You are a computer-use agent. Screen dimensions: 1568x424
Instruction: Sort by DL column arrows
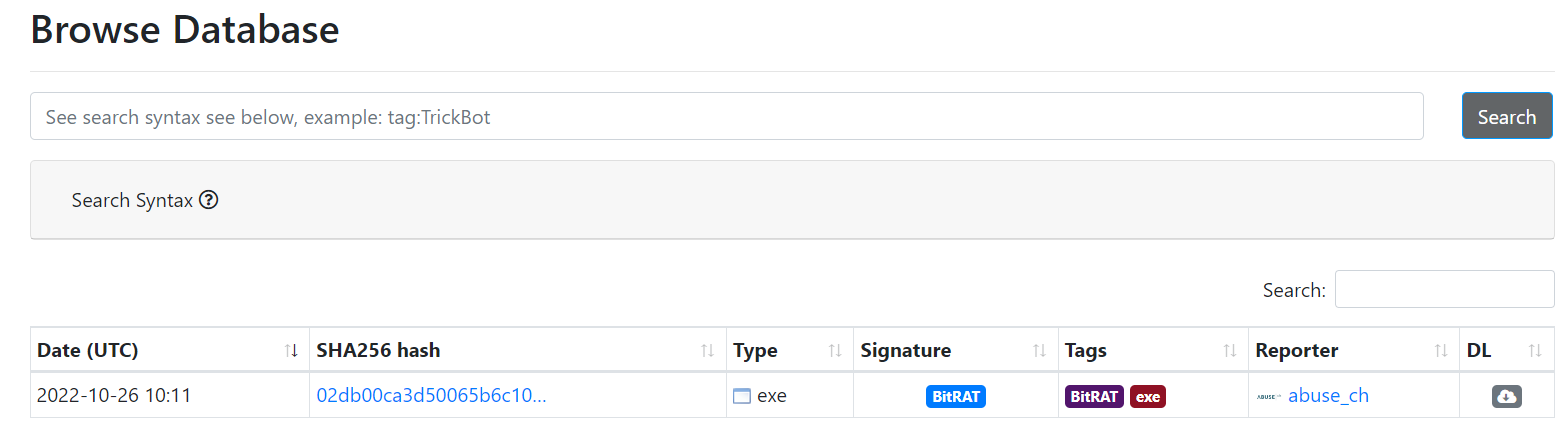pos(1535,350)
